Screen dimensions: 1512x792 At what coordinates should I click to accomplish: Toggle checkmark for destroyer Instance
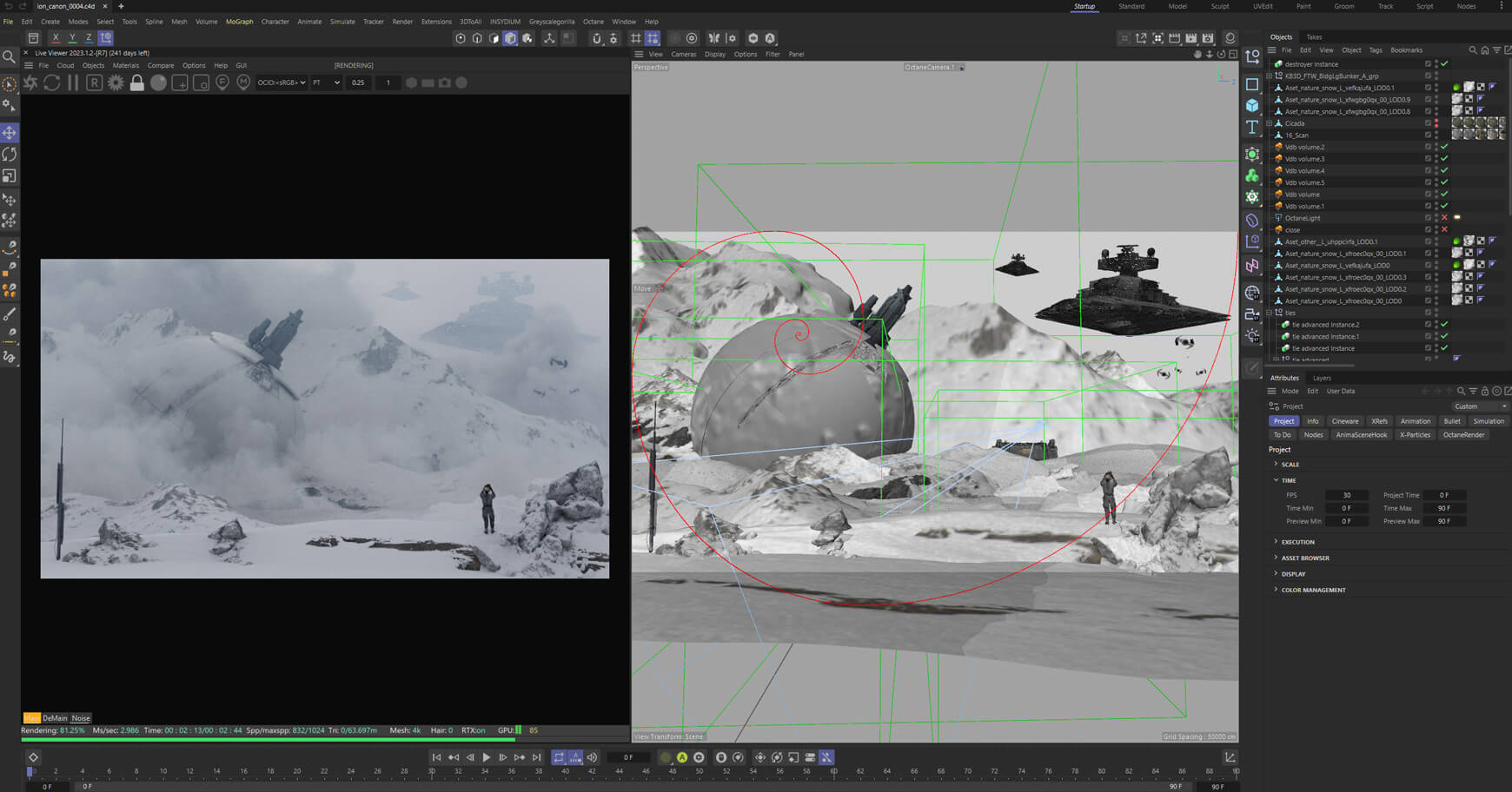click(x=1444, y=64)
